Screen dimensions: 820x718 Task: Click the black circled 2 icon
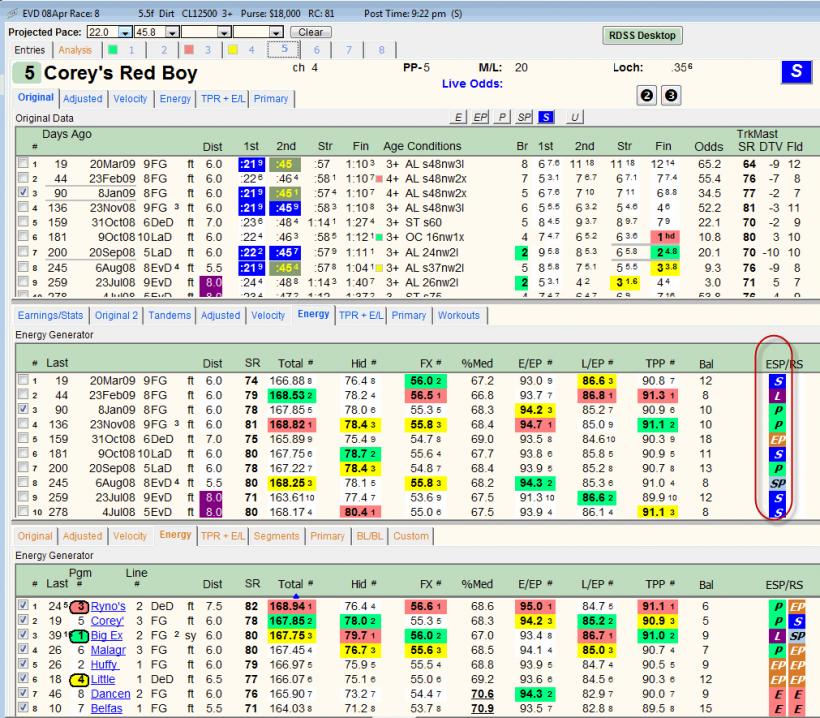click(x=647, y=96)
